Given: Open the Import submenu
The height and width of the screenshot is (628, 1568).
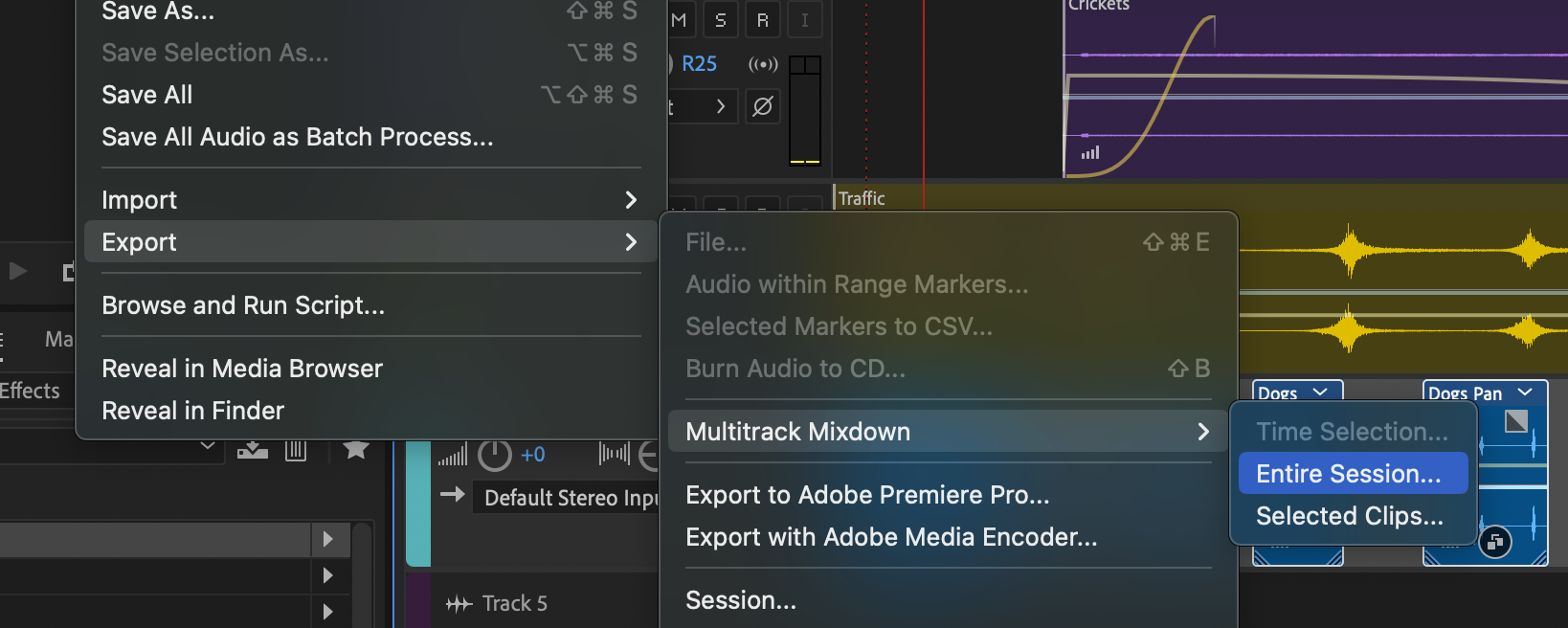Looking at the screenshot, I should [370, 200].
